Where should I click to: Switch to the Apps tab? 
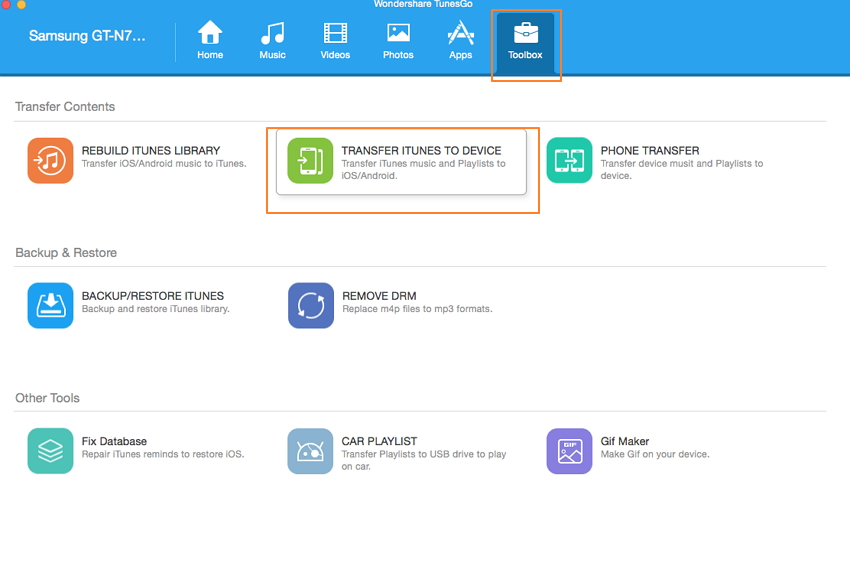[460, 41]
